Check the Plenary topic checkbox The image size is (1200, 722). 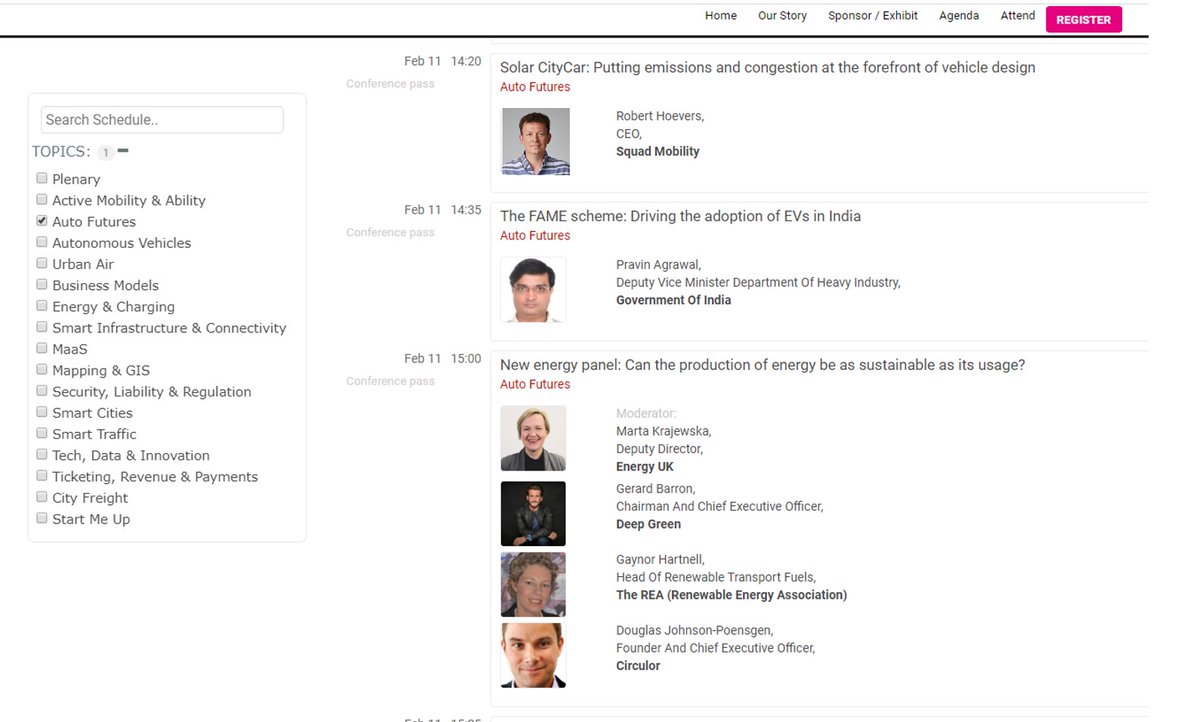click(42, 178)
